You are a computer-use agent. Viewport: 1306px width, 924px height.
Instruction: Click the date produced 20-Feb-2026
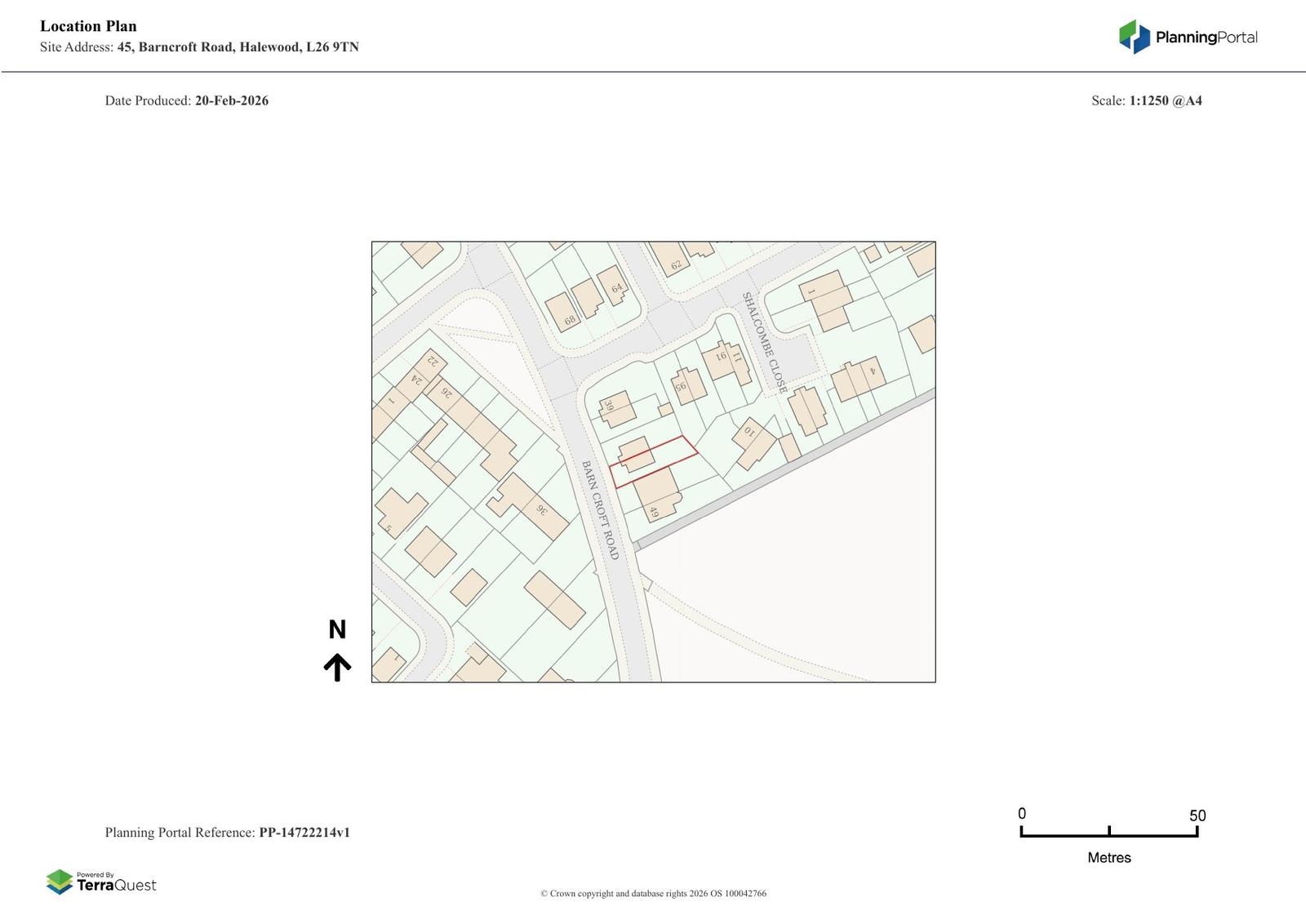(231, 100)
